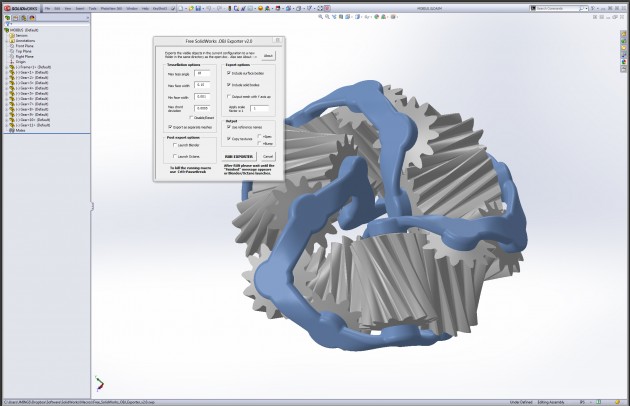Enable the Launch Octane checkbox
Screen dimensions: 630x406
click(175, 156)
